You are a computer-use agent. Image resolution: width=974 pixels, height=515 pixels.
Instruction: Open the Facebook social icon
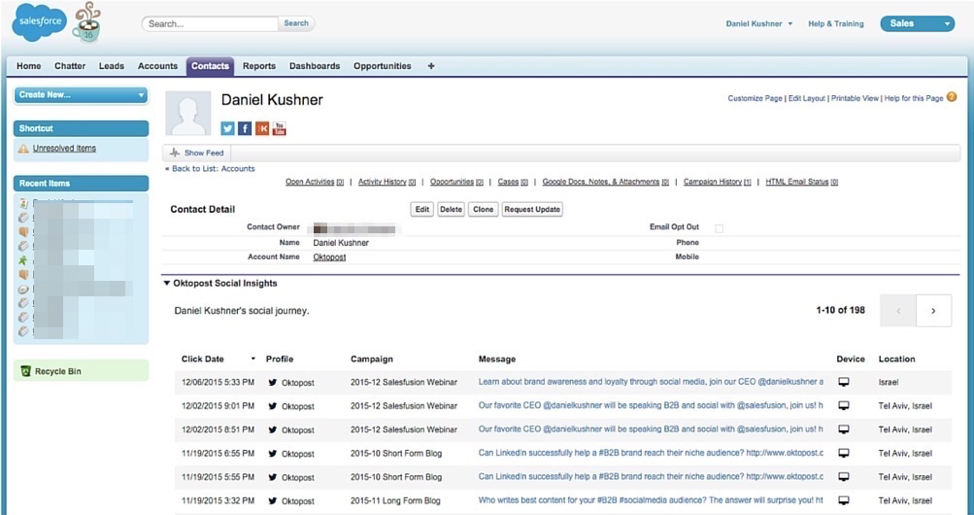(x=245, y=128)
